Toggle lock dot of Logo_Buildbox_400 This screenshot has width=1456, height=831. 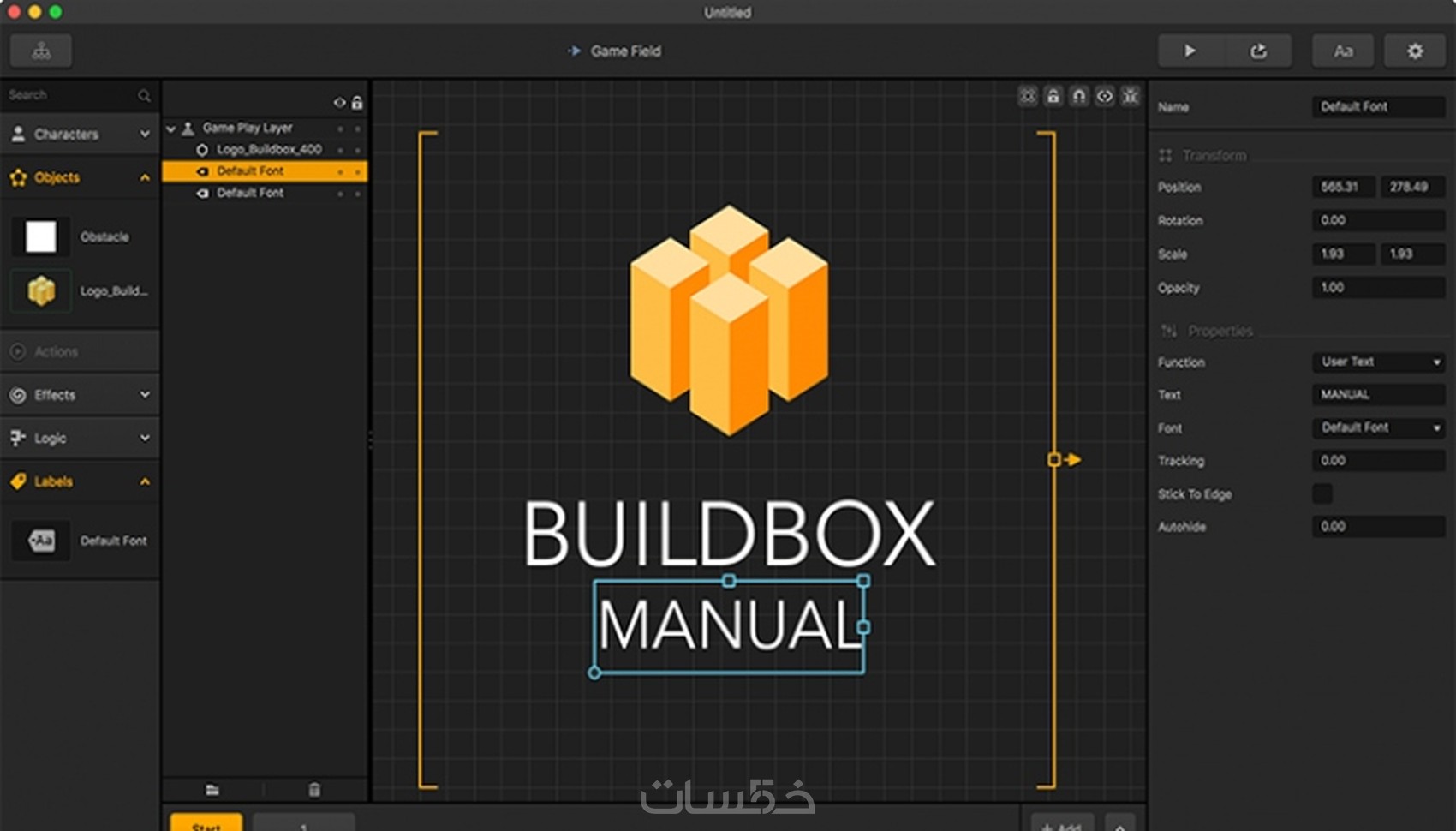pos(357,150)
